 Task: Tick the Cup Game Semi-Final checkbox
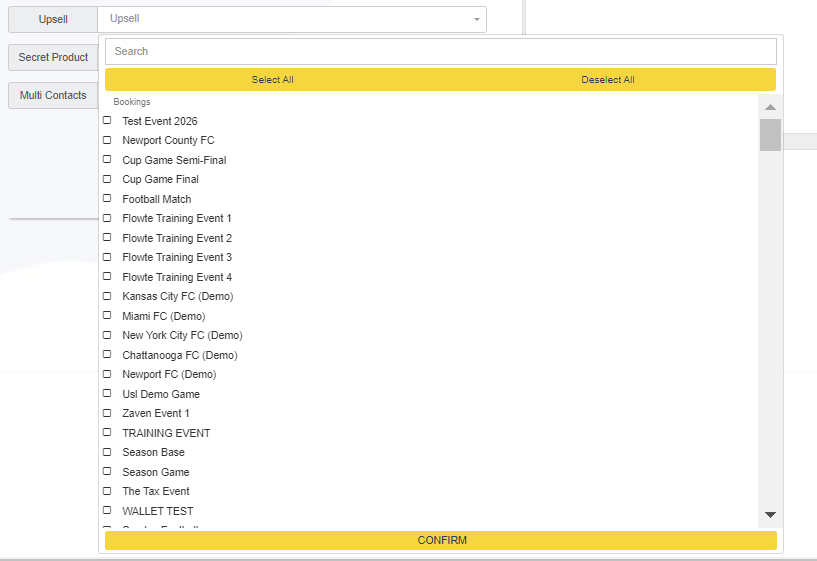click(107, 159)
